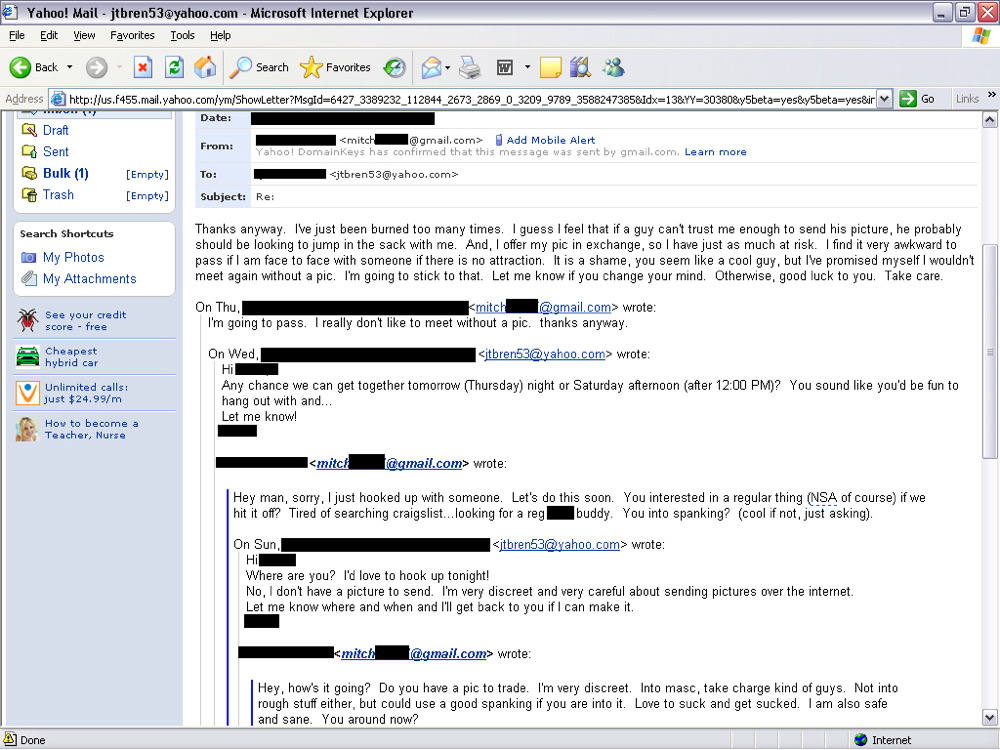Open 'How to become a Teacher, Nurse' ad

tap(91, 429)
